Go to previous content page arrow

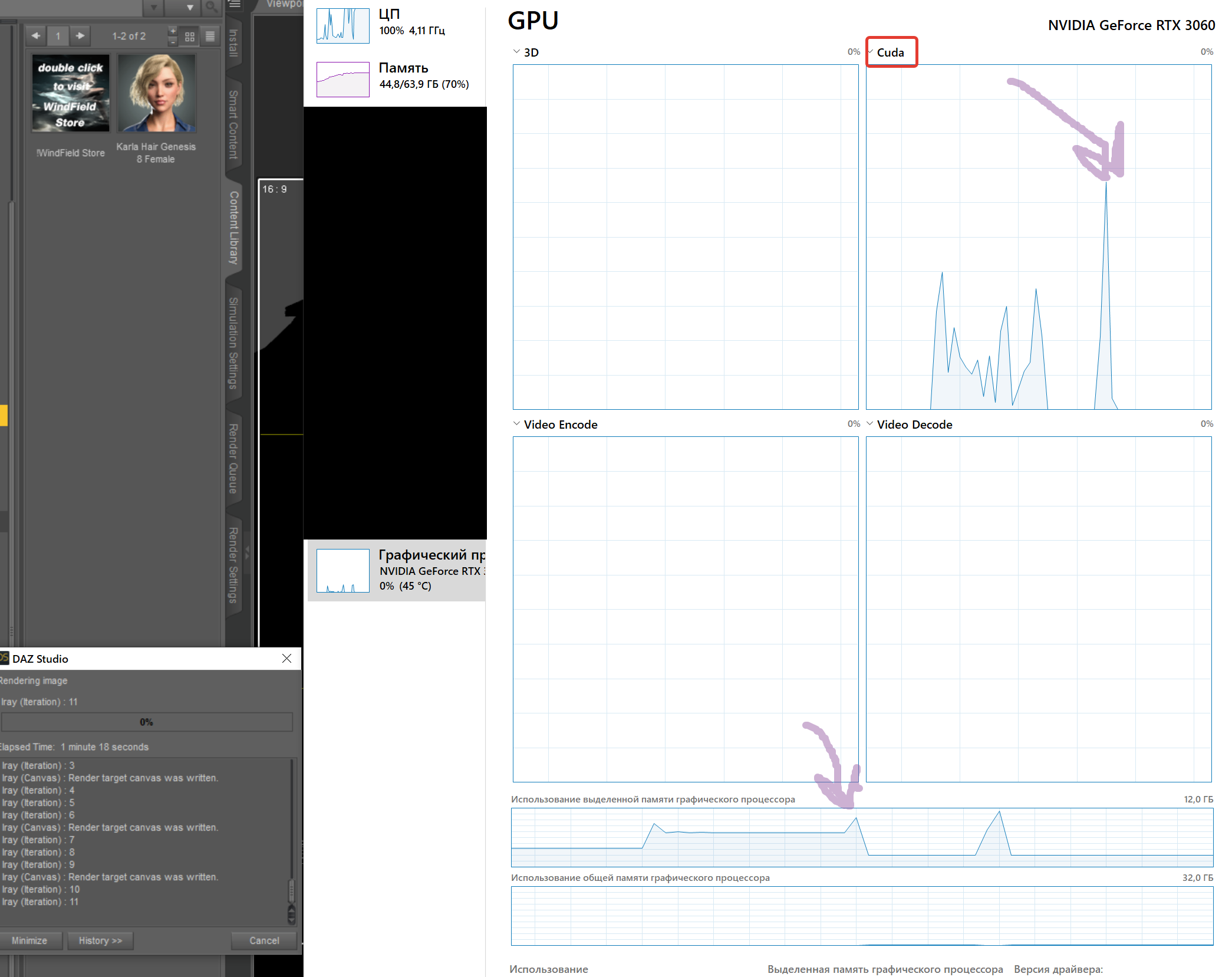click(36, 36)
